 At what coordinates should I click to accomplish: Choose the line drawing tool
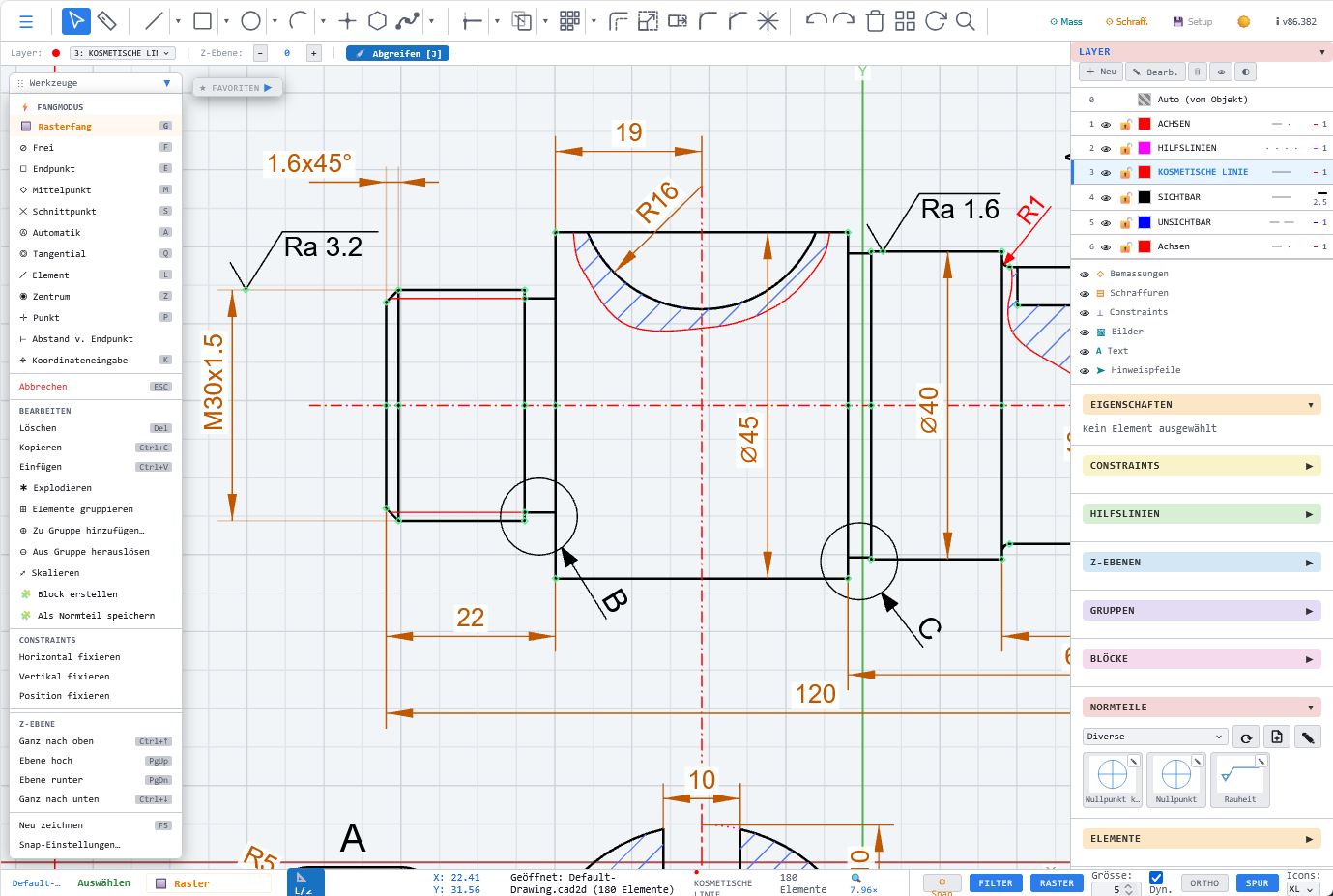(x=154, y=21)
